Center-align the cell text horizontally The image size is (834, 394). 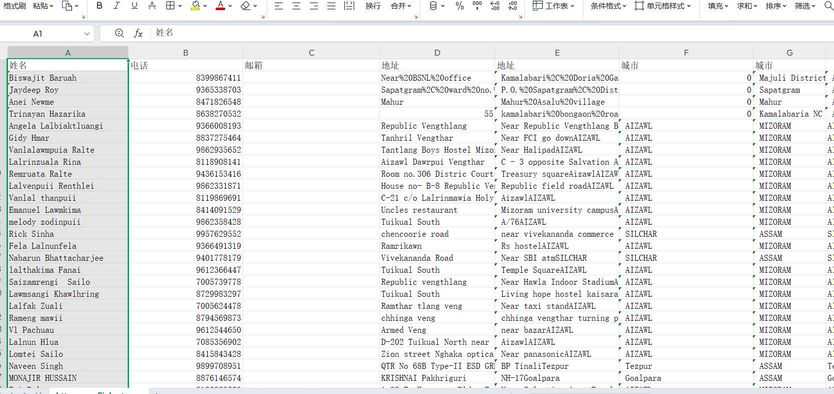(296, 6)
